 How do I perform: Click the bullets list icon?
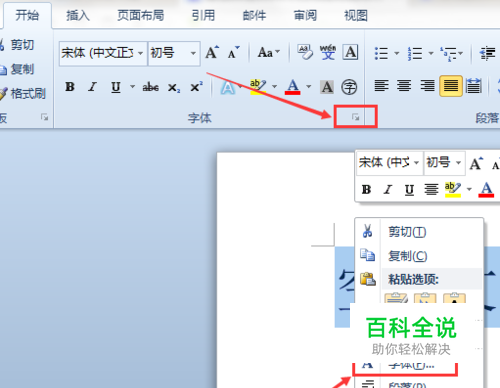point(381,53)
